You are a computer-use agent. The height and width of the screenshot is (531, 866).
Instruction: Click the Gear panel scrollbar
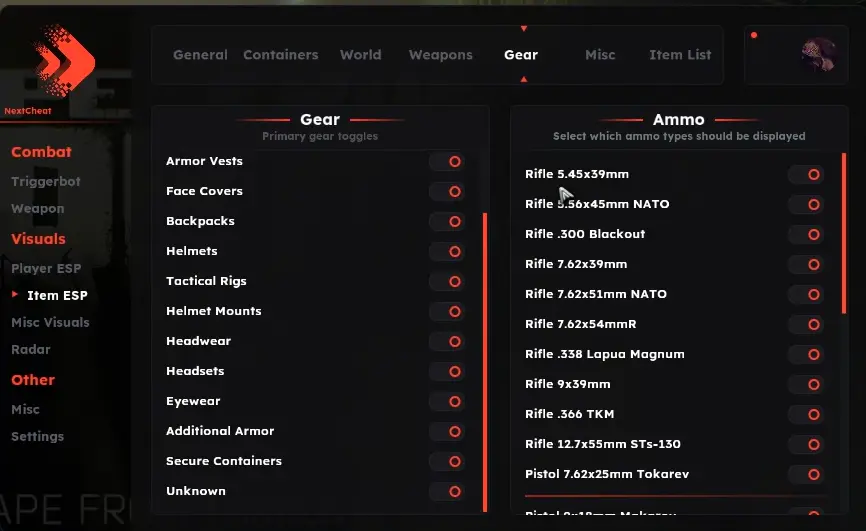485,362
